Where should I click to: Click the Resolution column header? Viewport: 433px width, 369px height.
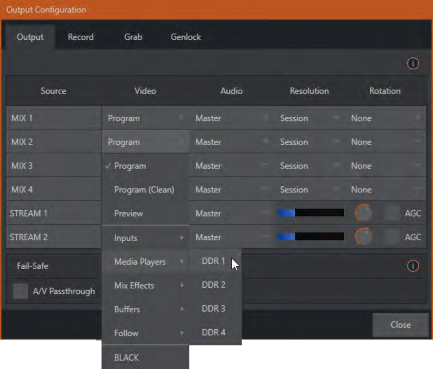click(x=309, y=91)
